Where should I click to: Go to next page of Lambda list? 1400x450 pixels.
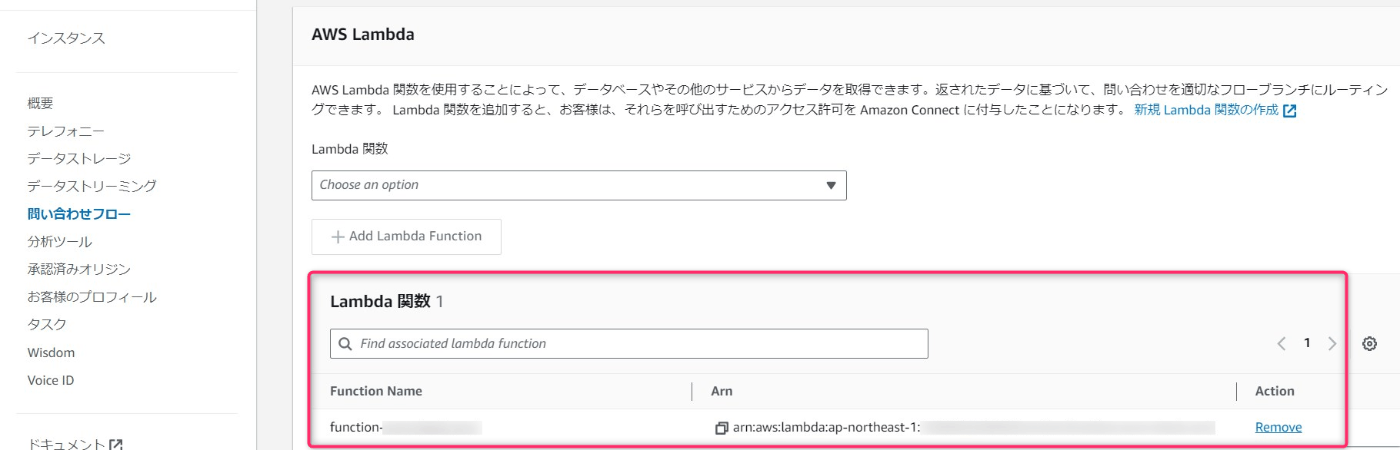click(1332, 344)
